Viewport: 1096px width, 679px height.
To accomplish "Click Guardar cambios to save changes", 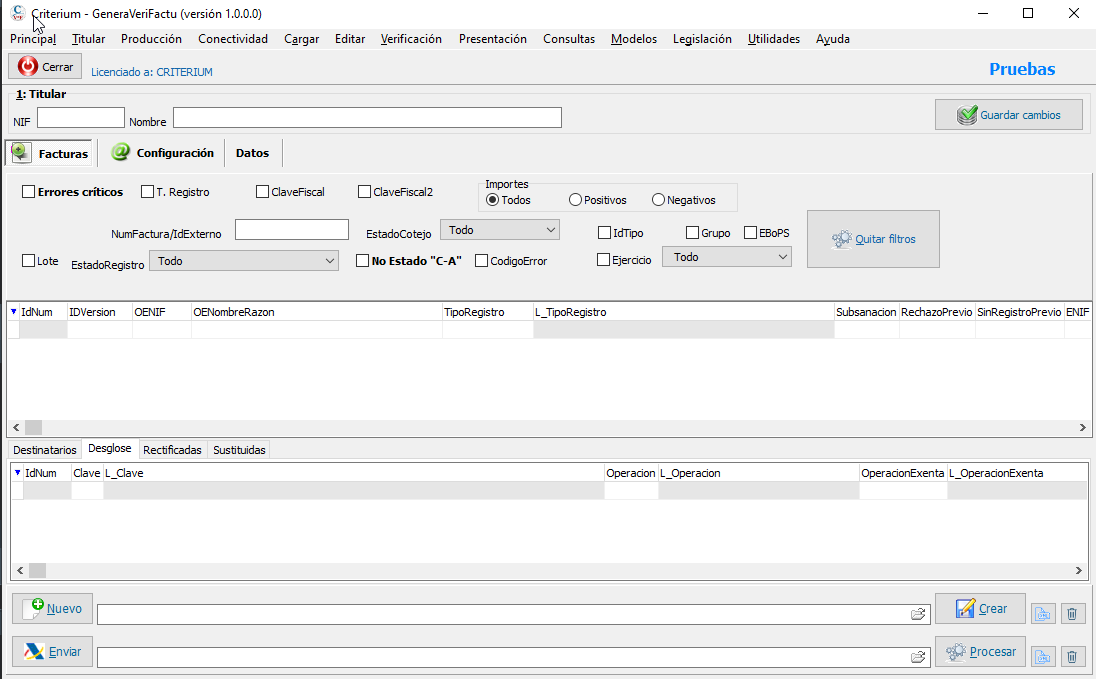I will pyautogui.click(x=1009, y=115).
